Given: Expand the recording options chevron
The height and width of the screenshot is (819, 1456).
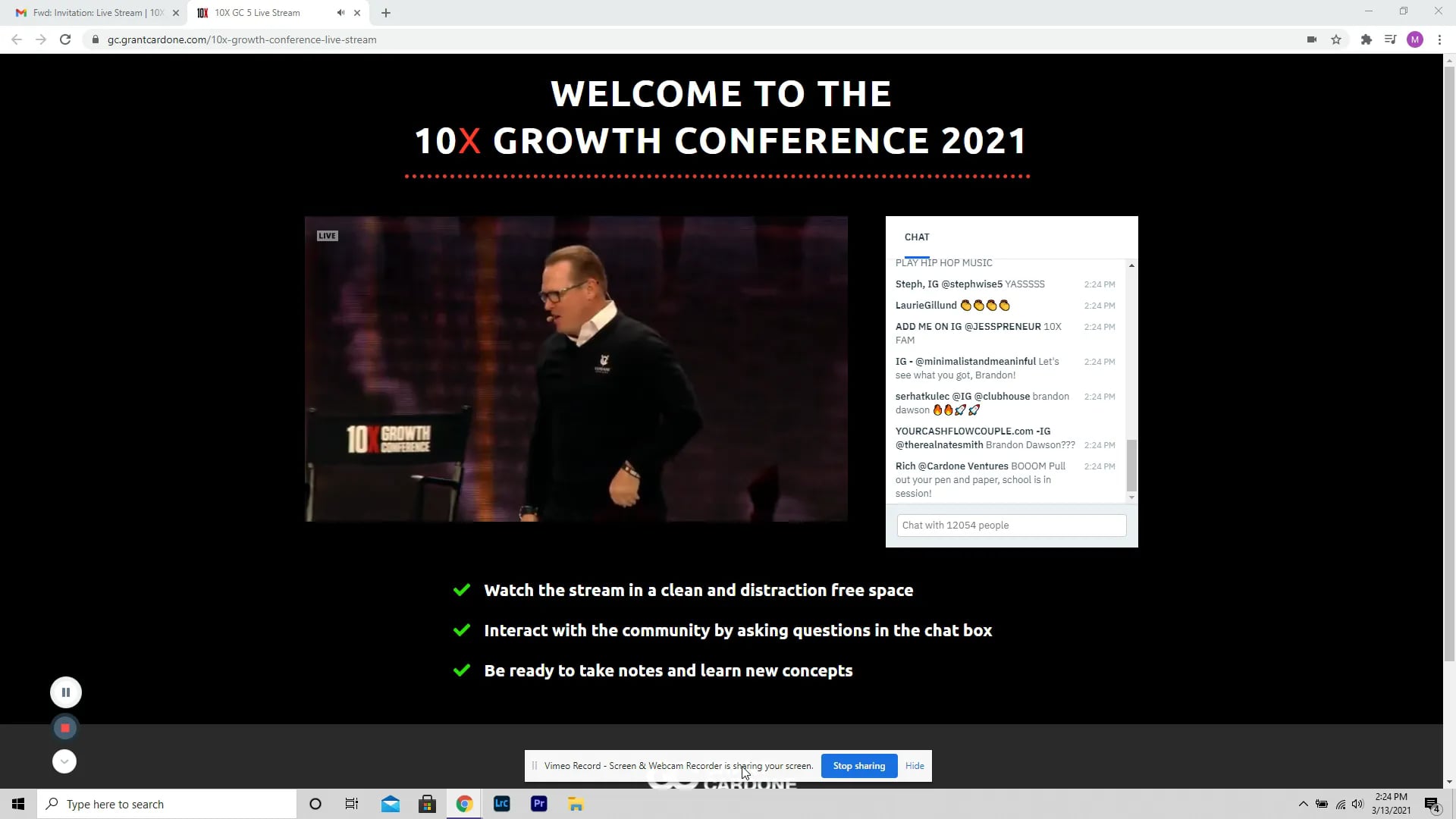Looking at the screenshot, I should pyautogui.click(x=64, y=761).
